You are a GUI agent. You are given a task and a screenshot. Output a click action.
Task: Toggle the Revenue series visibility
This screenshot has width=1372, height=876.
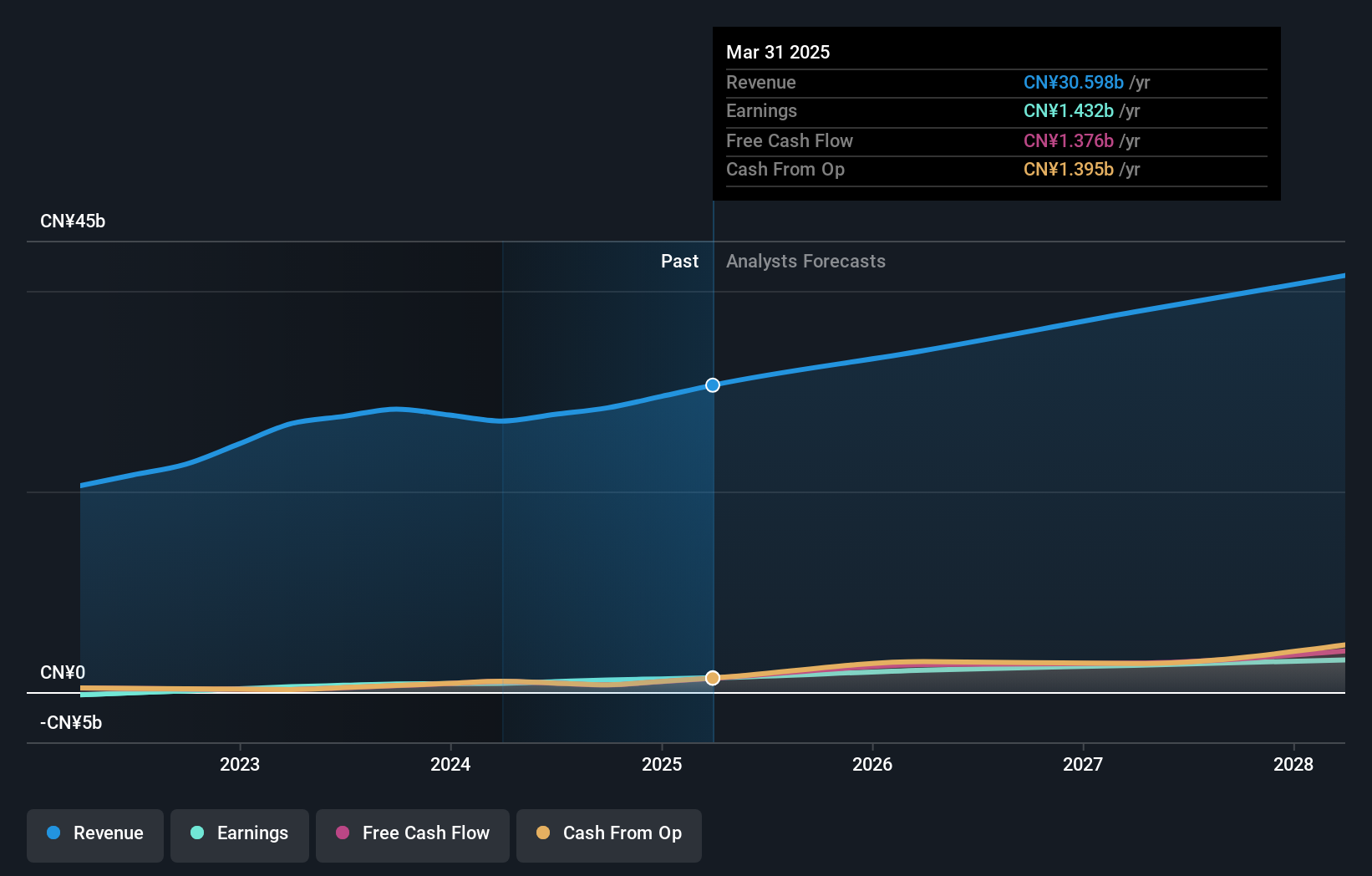pyautogui.click(x=94, y=833)
